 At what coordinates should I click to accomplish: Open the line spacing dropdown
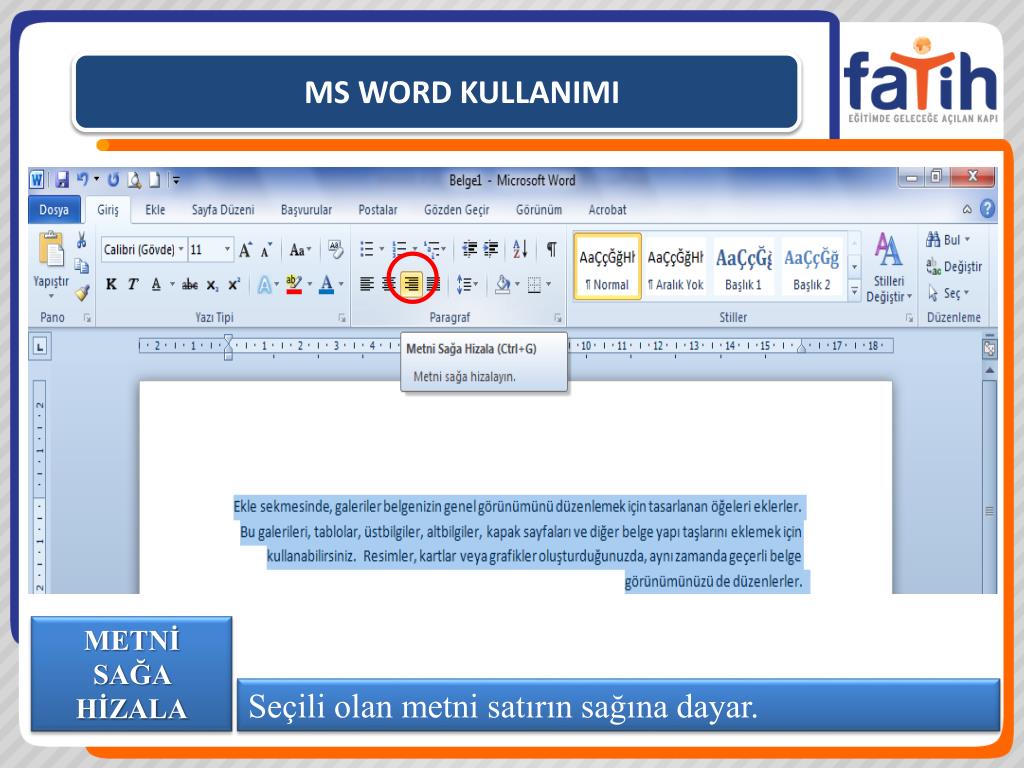click(x=467, y=284)
